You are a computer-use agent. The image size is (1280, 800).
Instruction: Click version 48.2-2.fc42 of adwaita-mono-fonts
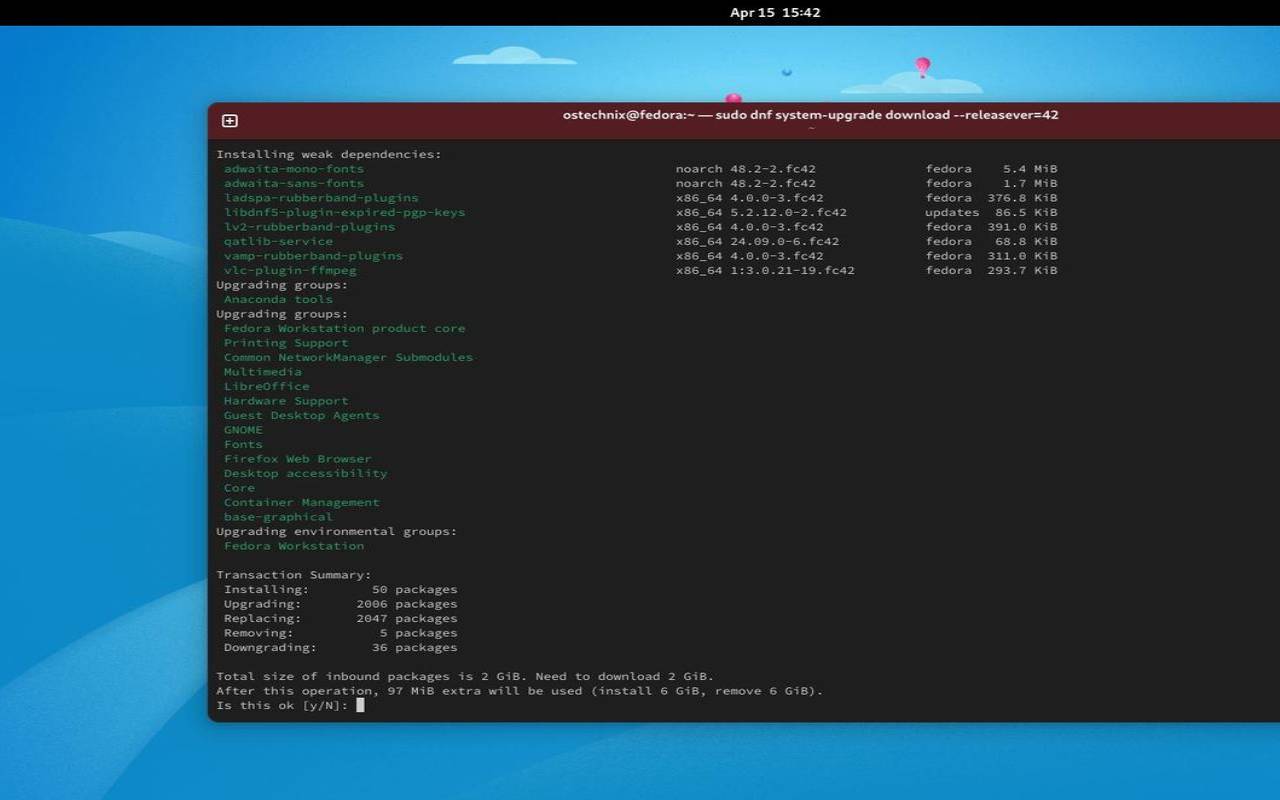[x=773, y=169]
